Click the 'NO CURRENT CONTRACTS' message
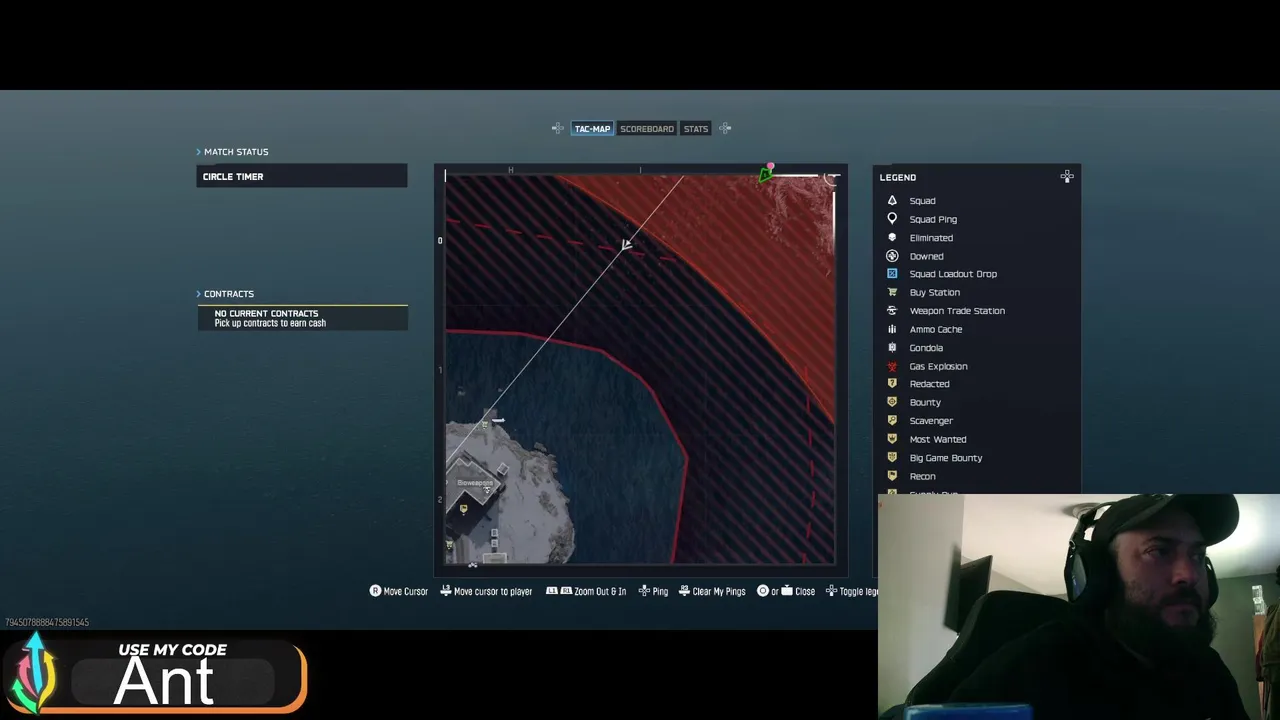The image size is (1280, 720). pyautogui.click(x=266, y=313)
